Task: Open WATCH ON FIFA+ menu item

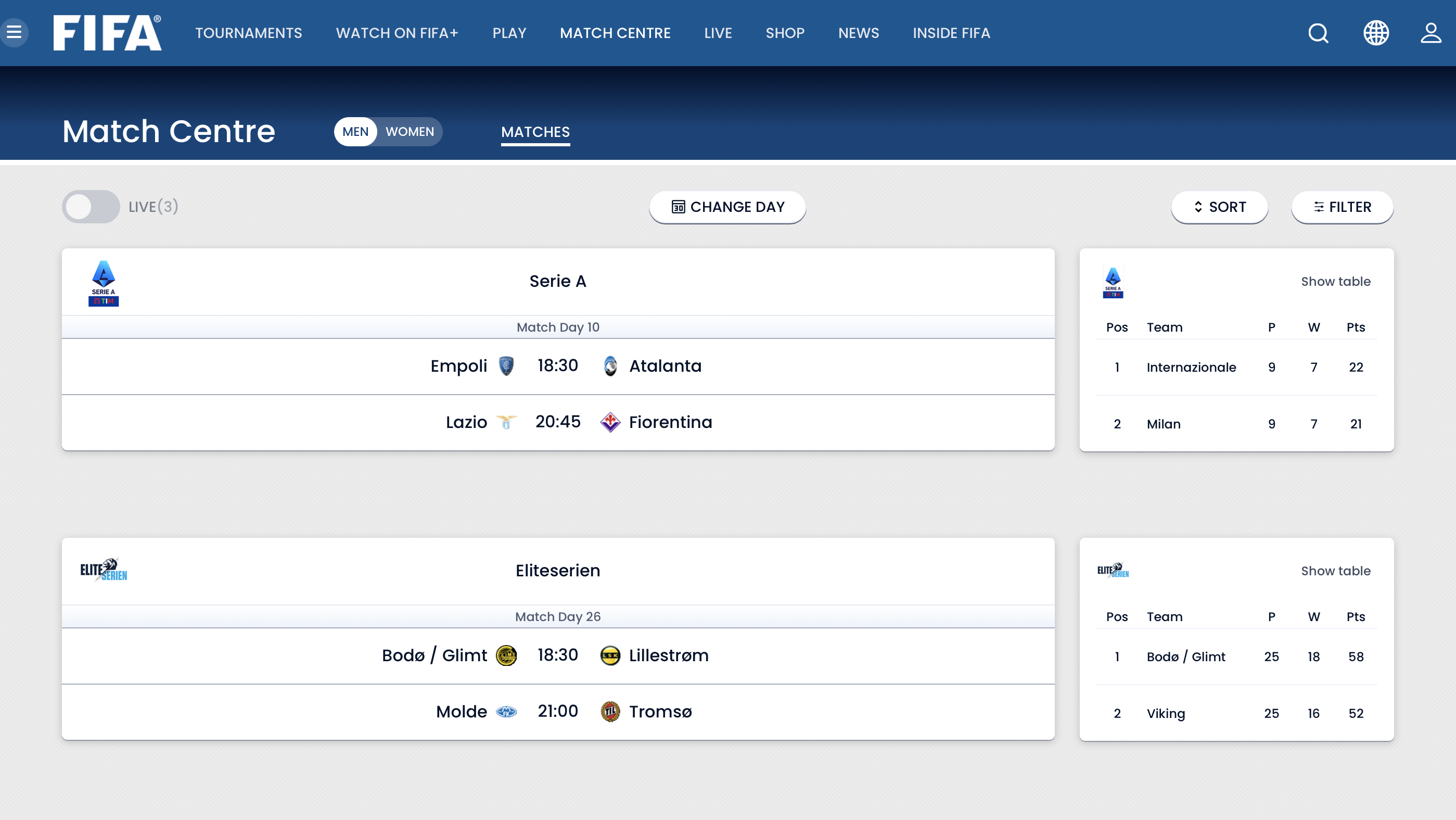Action: pyautogui.click(x=398, y=33)
